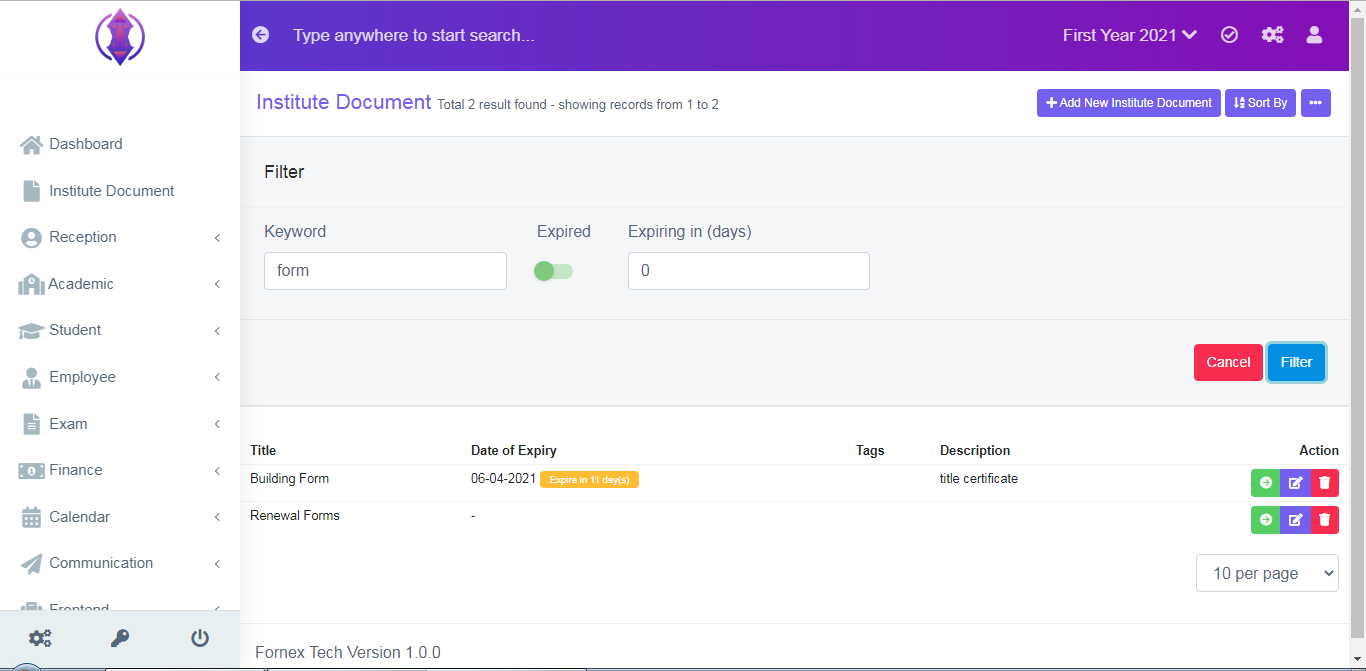Open the settings gears icon in header
1366x671 pixels.
coord(1272,35)
